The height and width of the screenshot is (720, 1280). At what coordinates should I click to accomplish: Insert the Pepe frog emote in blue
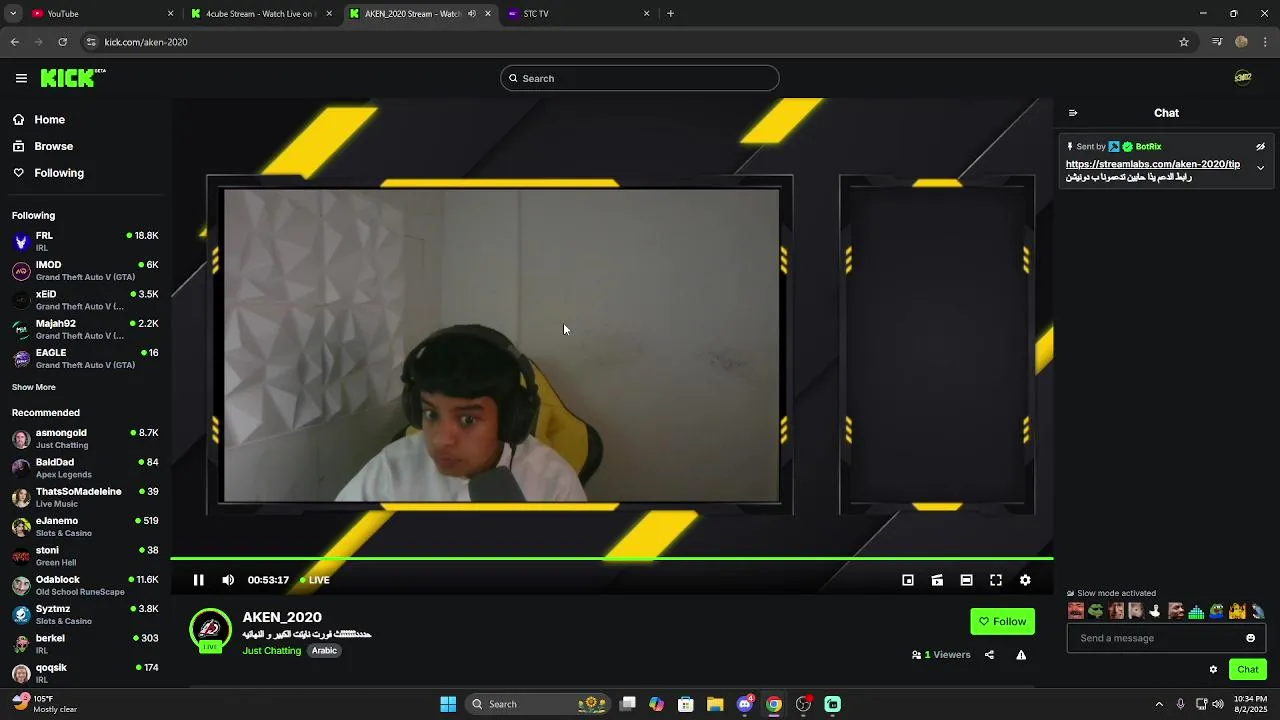[x=1216, y=611]
